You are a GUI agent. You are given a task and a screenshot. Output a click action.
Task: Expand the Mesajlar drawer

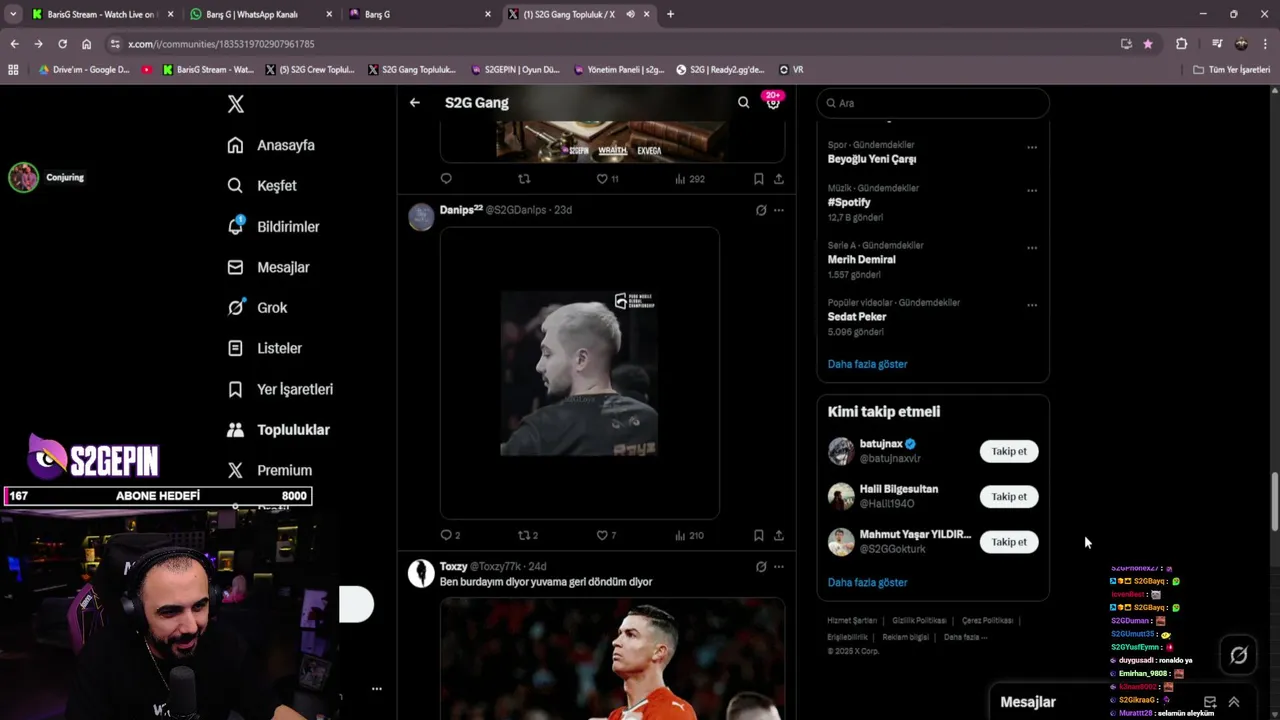tap(1234, 702)
